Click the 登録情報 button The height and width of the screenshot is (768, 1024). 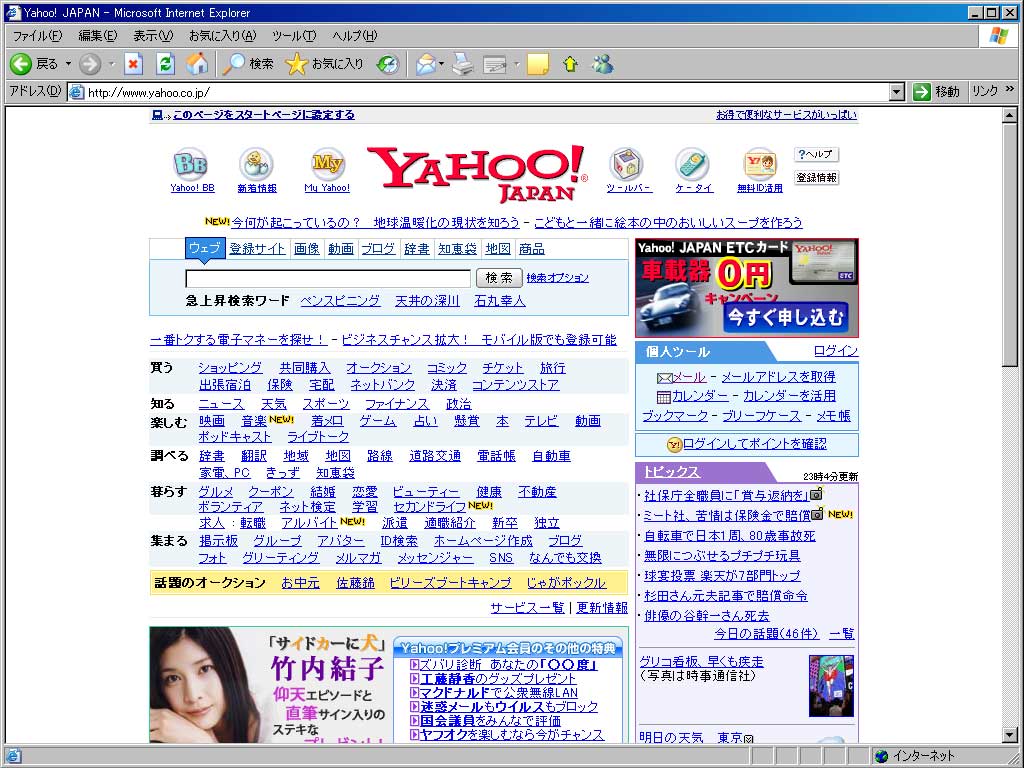(816, 177)
